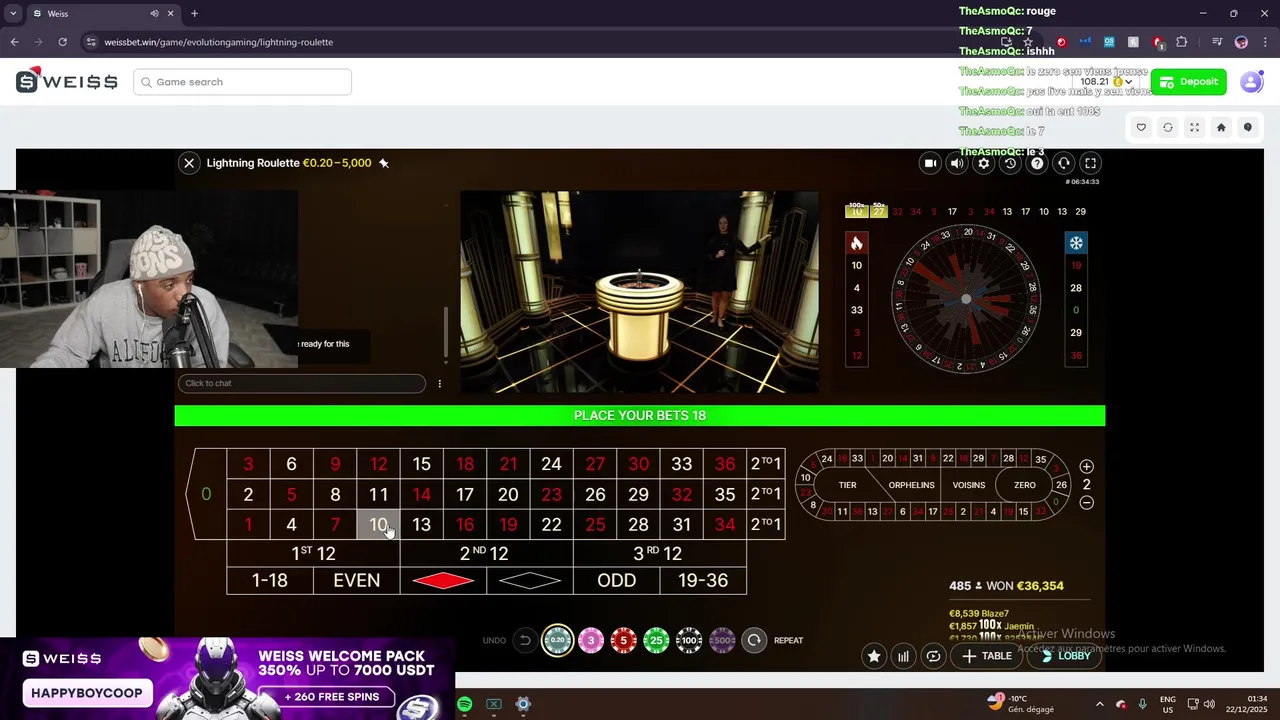Image resolution: width=1280 pixels, height=720 pixels.
Task: Place bet on 1ST 12 dozen
Action: (313, 553)
